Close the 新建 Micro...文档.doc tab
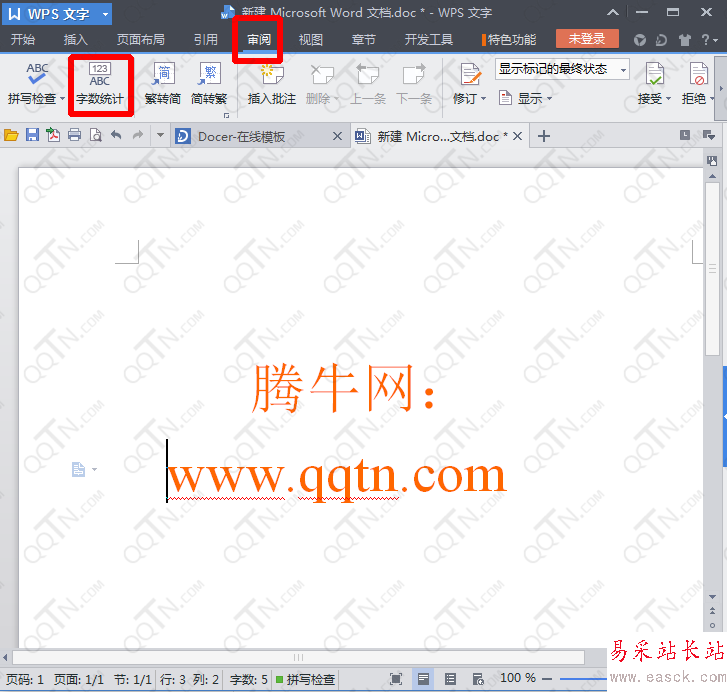Image resolution: width=727 pixels, height=692 pixels. 517,136
